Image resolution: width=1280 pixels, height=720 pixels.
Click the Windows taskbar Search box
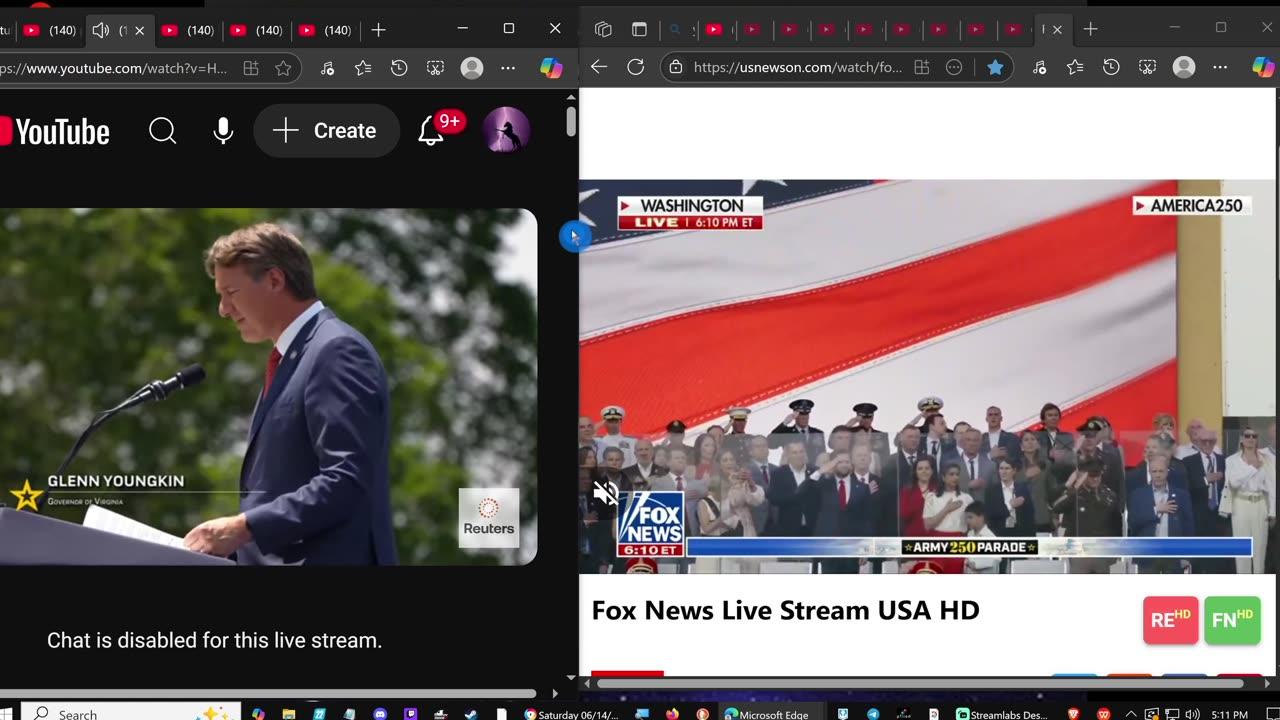pos(132,714)
